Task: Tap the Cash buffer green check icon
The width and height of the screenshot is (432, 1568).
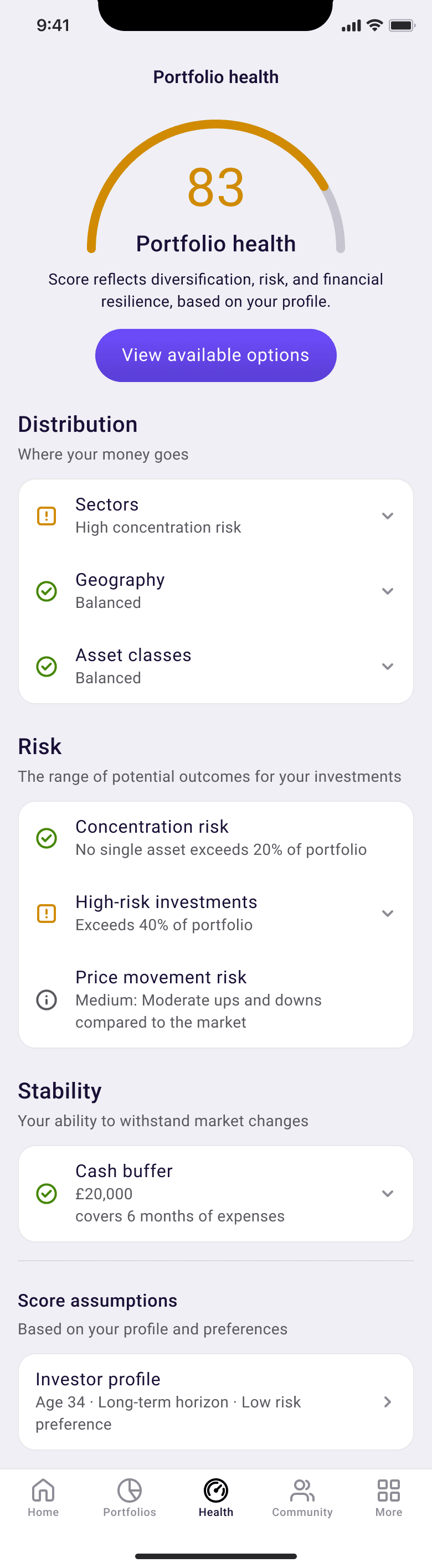Action: 47,1194
